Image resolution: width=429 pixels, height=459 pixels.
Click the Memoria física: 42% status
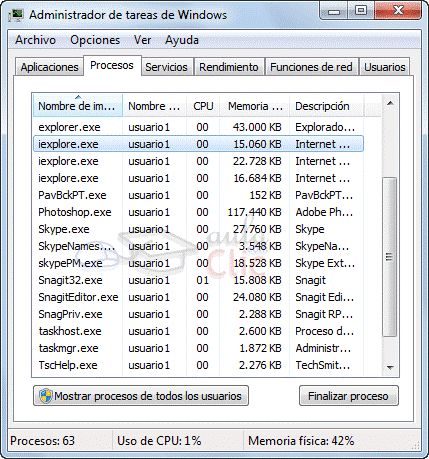[x=301, y=441]
